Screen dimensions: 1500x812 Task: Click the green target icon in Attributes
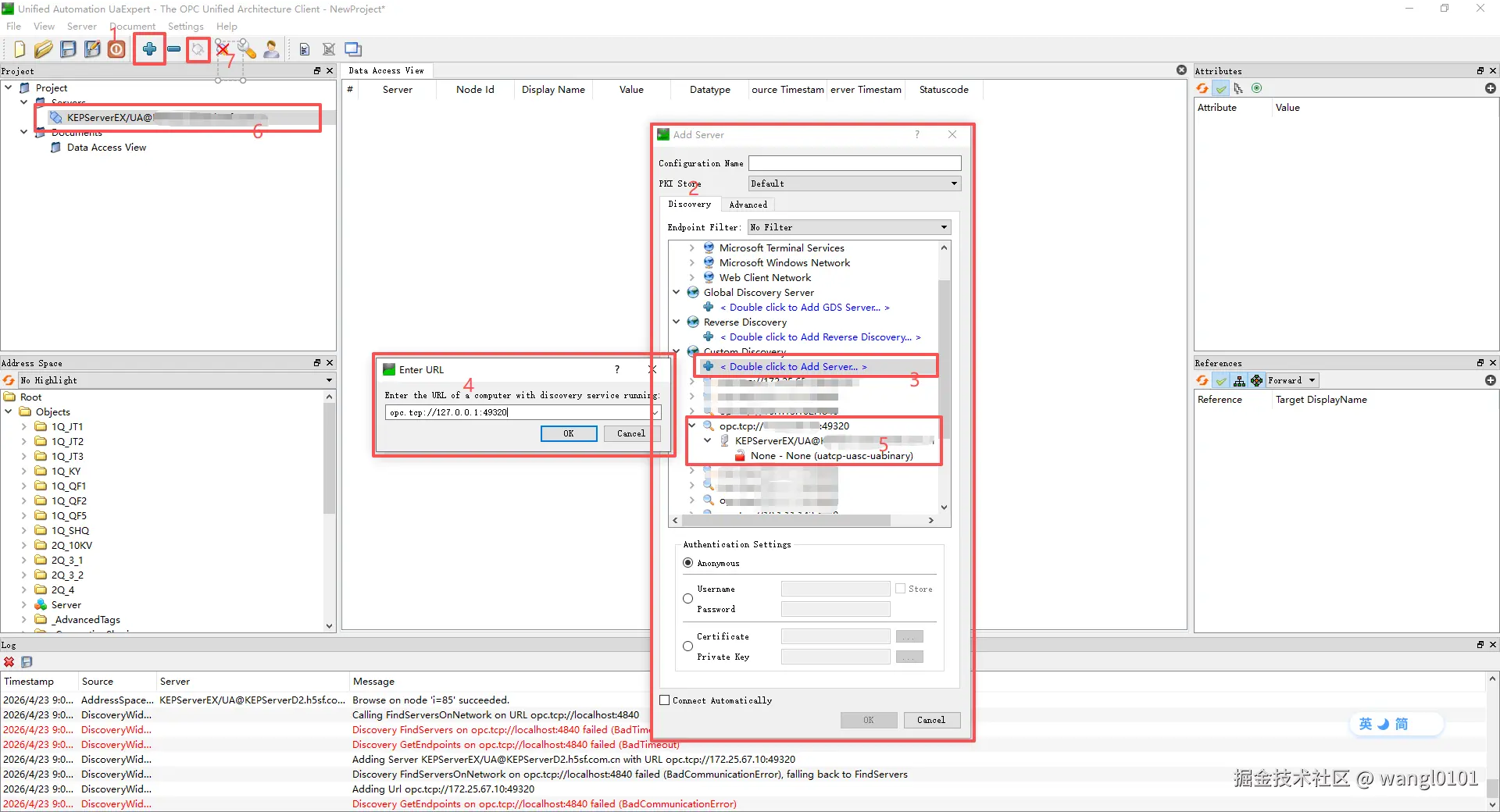tap(1256, 88)
